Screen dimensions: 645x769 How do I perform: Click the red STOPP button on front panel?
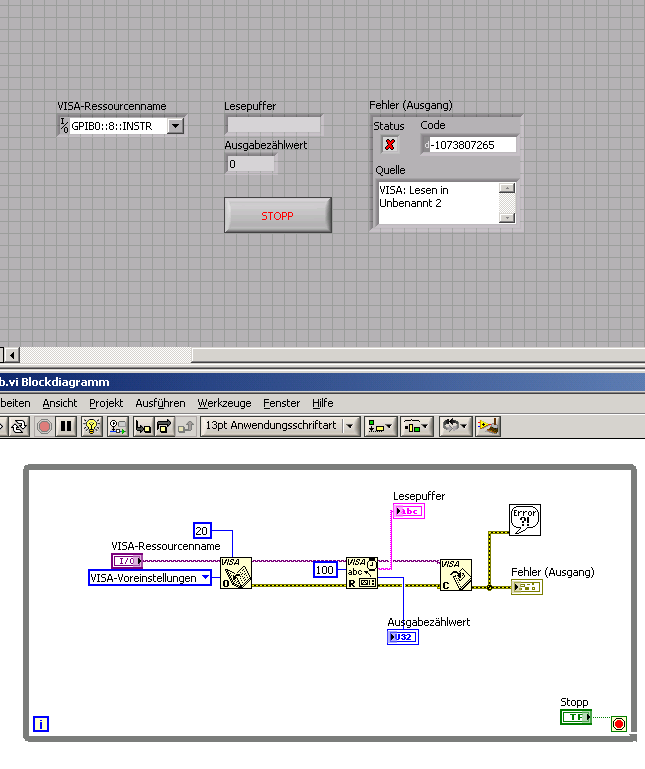pyautogui.click(x=278, y=215)
